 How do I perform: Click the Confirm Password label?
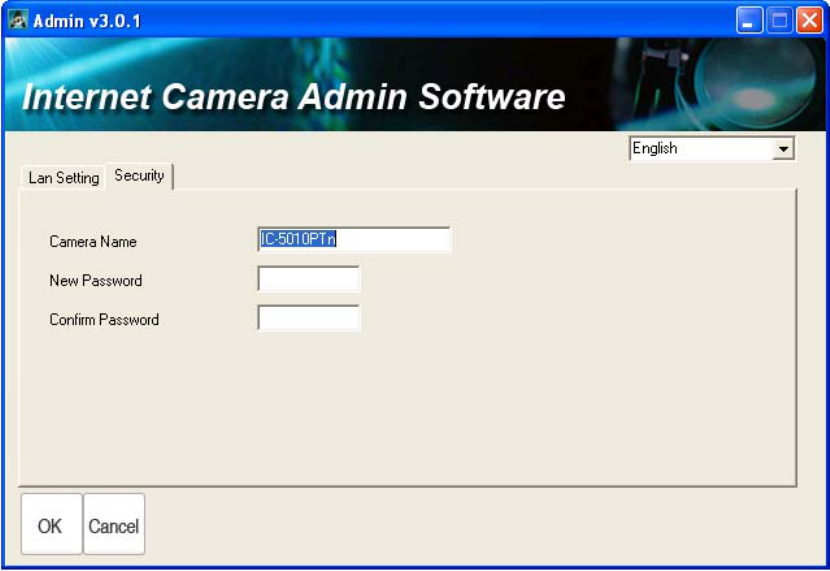point(104,320)
